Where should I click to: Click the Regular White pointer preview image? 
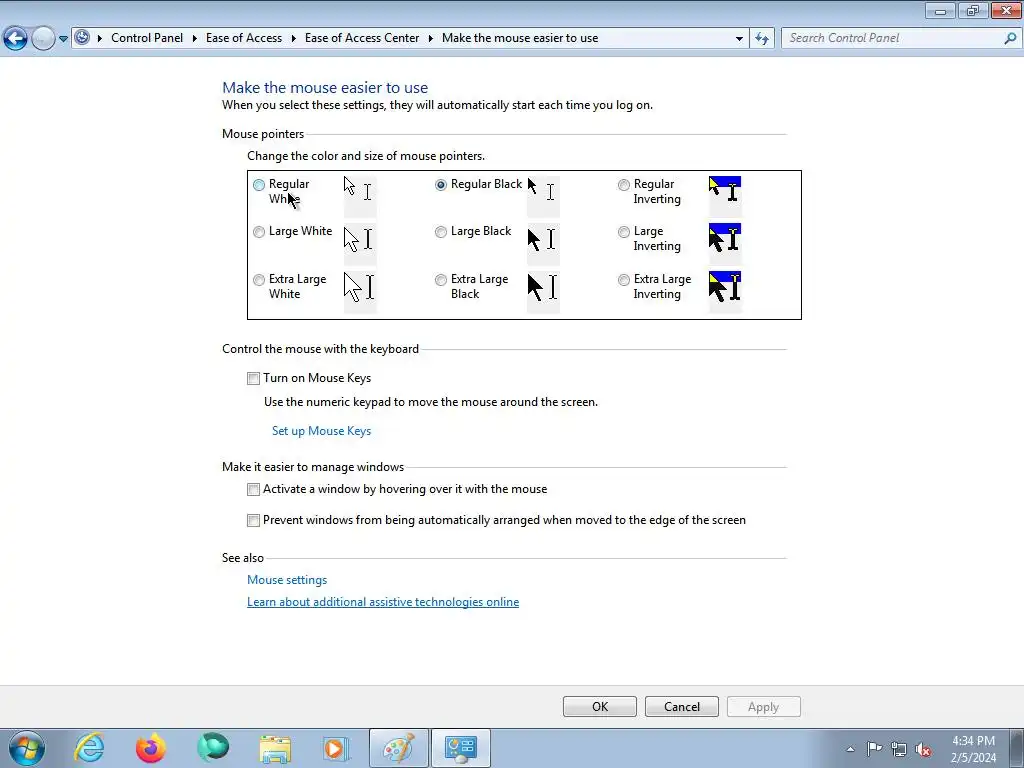click(360, 196)
